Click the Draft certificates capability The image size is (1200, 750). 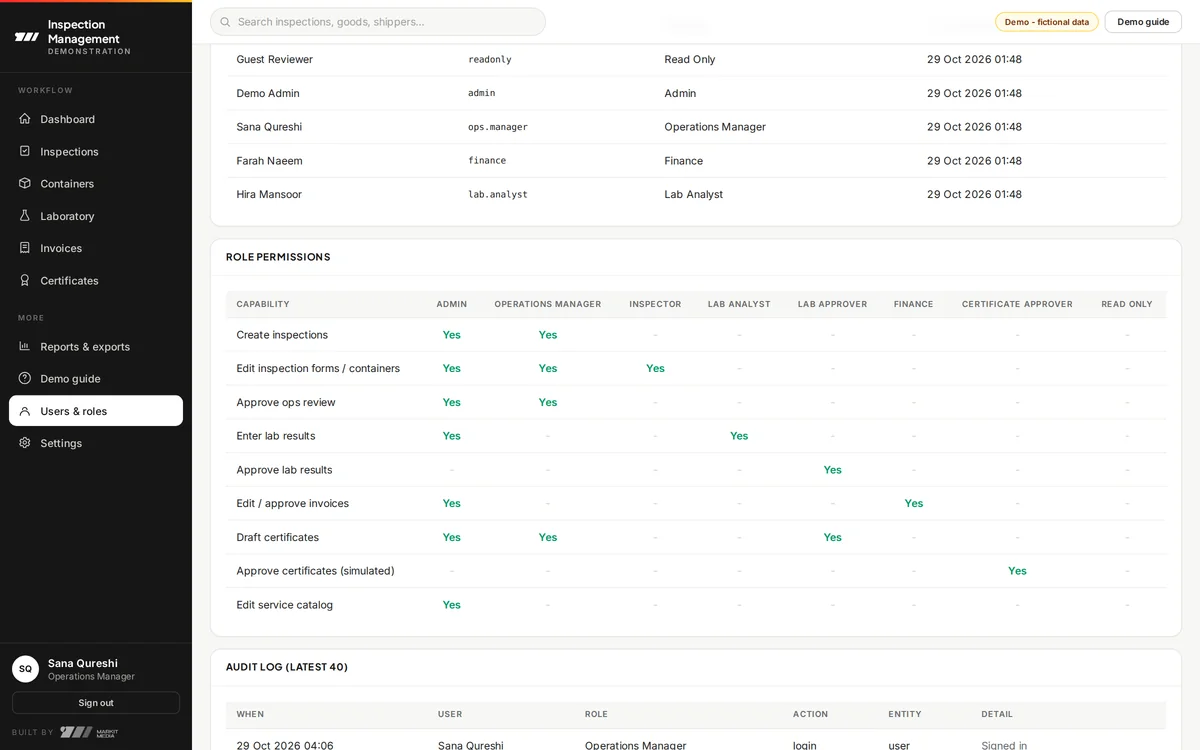(278, 537)
